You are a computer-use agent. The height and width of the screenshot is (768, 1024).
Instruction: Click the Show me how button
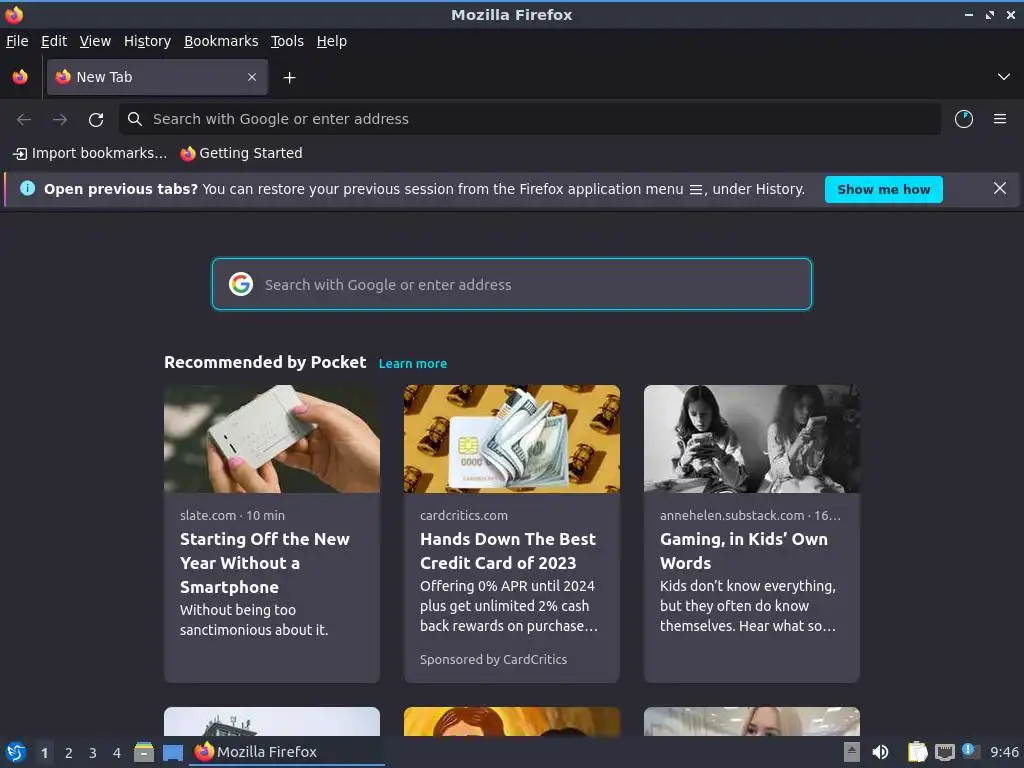pos(884,189)
